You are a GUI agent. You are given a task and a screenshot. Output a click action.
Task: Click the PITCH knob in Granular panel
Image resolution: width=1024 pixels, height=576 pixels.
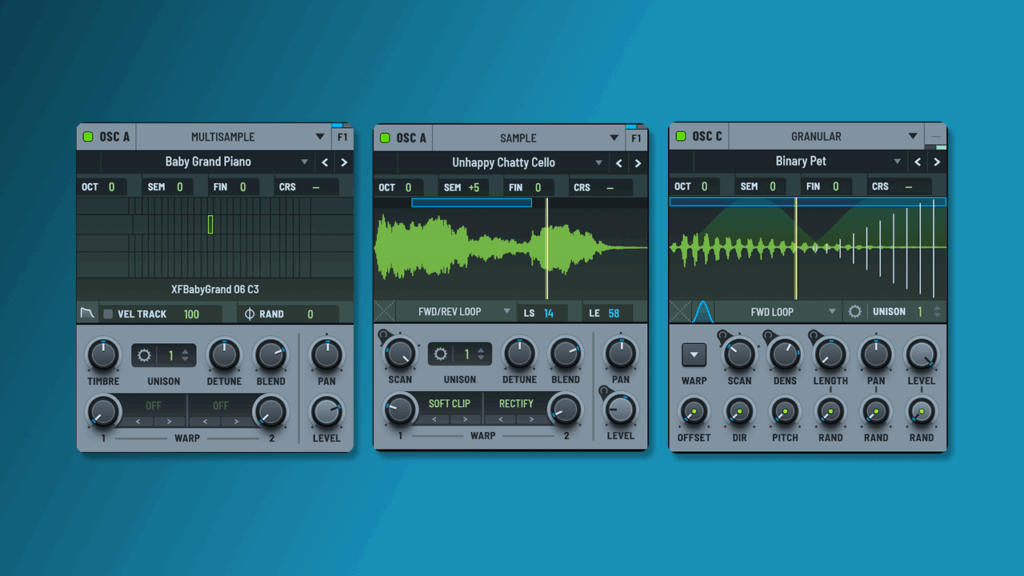point(785,412)
